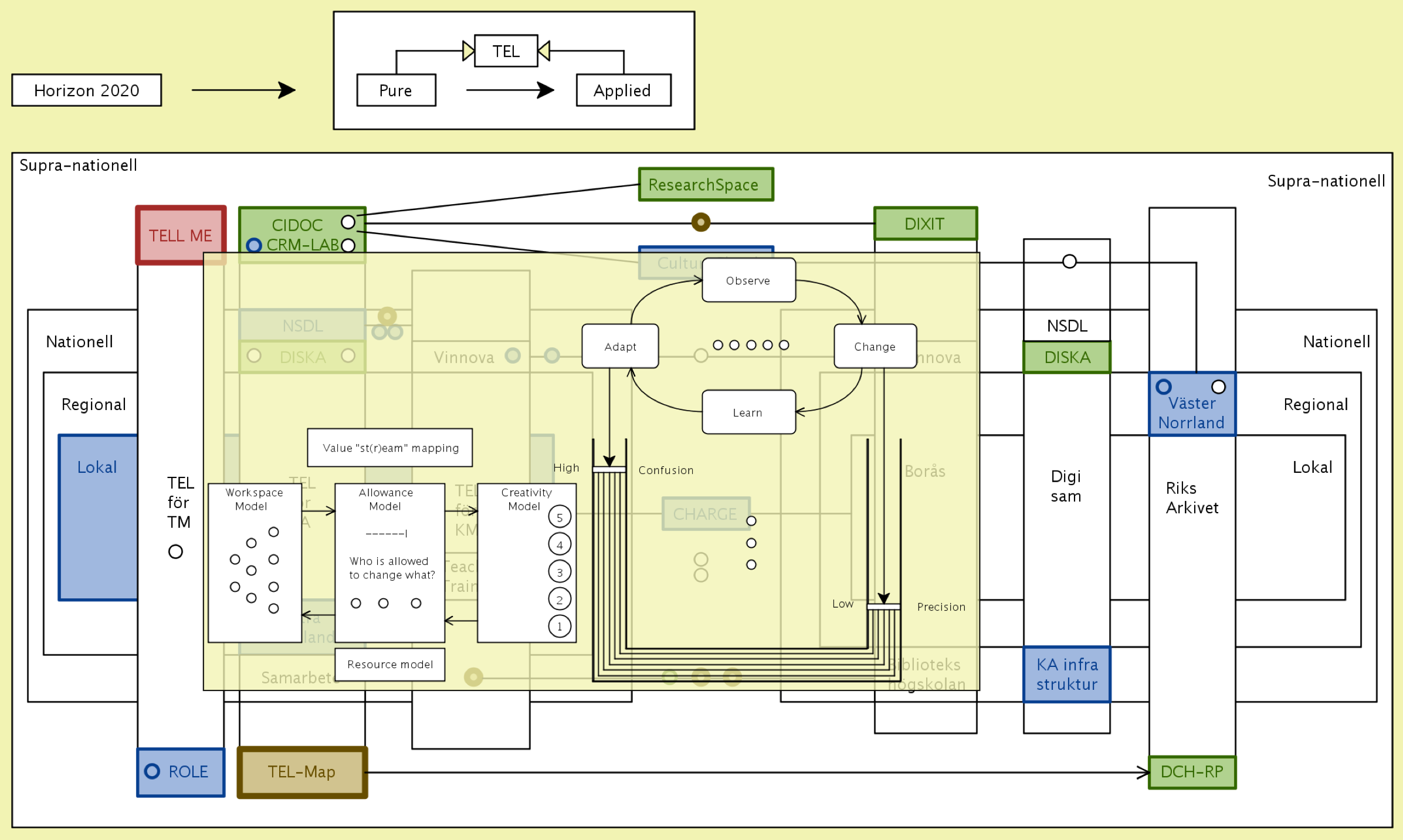Click blue circle in Väster Norrland box
This screenshot has height=840, width=1403.
point(1164,387)
